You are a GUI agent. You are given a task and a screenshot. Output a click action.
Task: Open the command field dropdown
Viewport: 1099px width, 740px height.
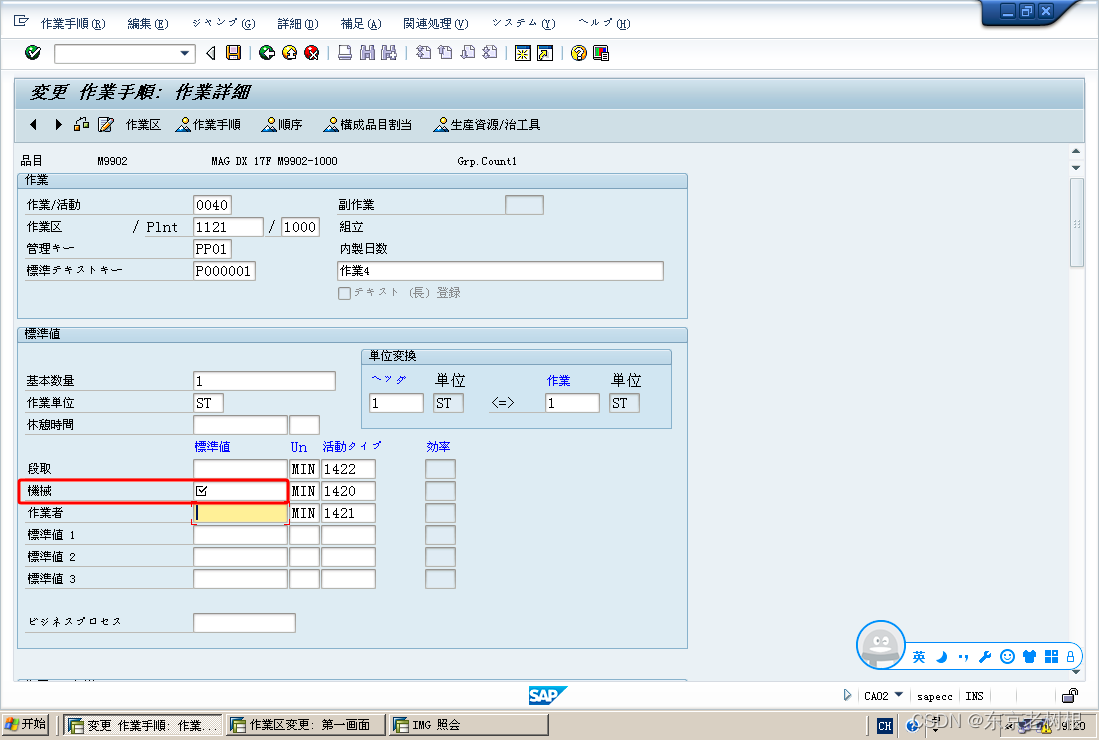[183, 53]
